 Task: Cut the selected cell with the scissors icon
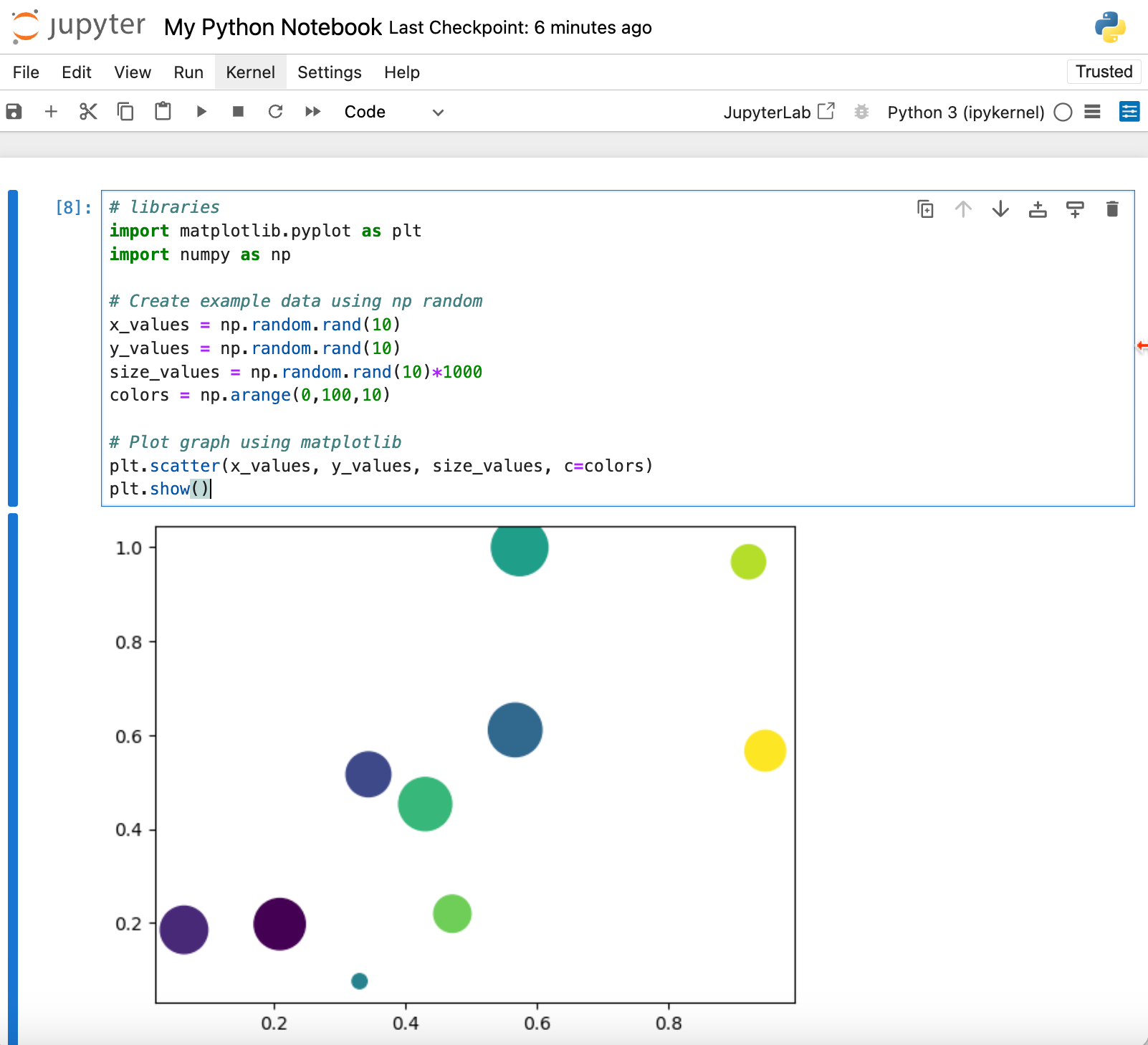(88, 112)
